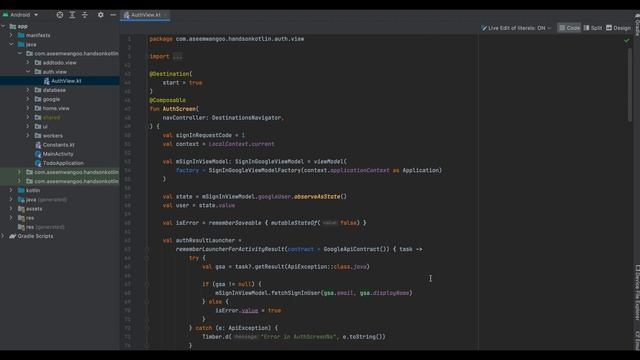
Task: Expand the google package
Action: 28,99
